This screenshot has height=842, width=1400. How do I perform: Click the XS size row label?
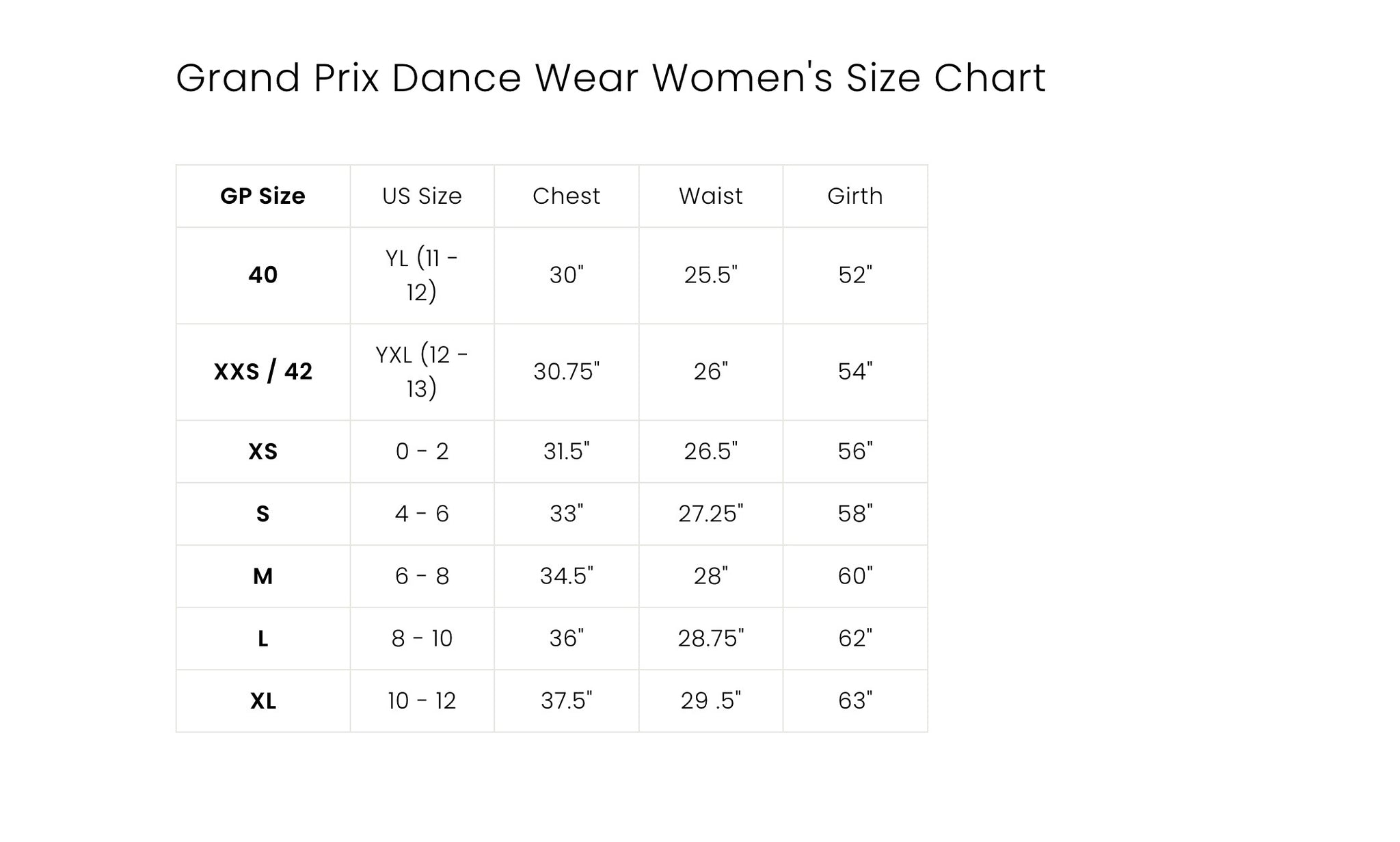pos(263,451)
